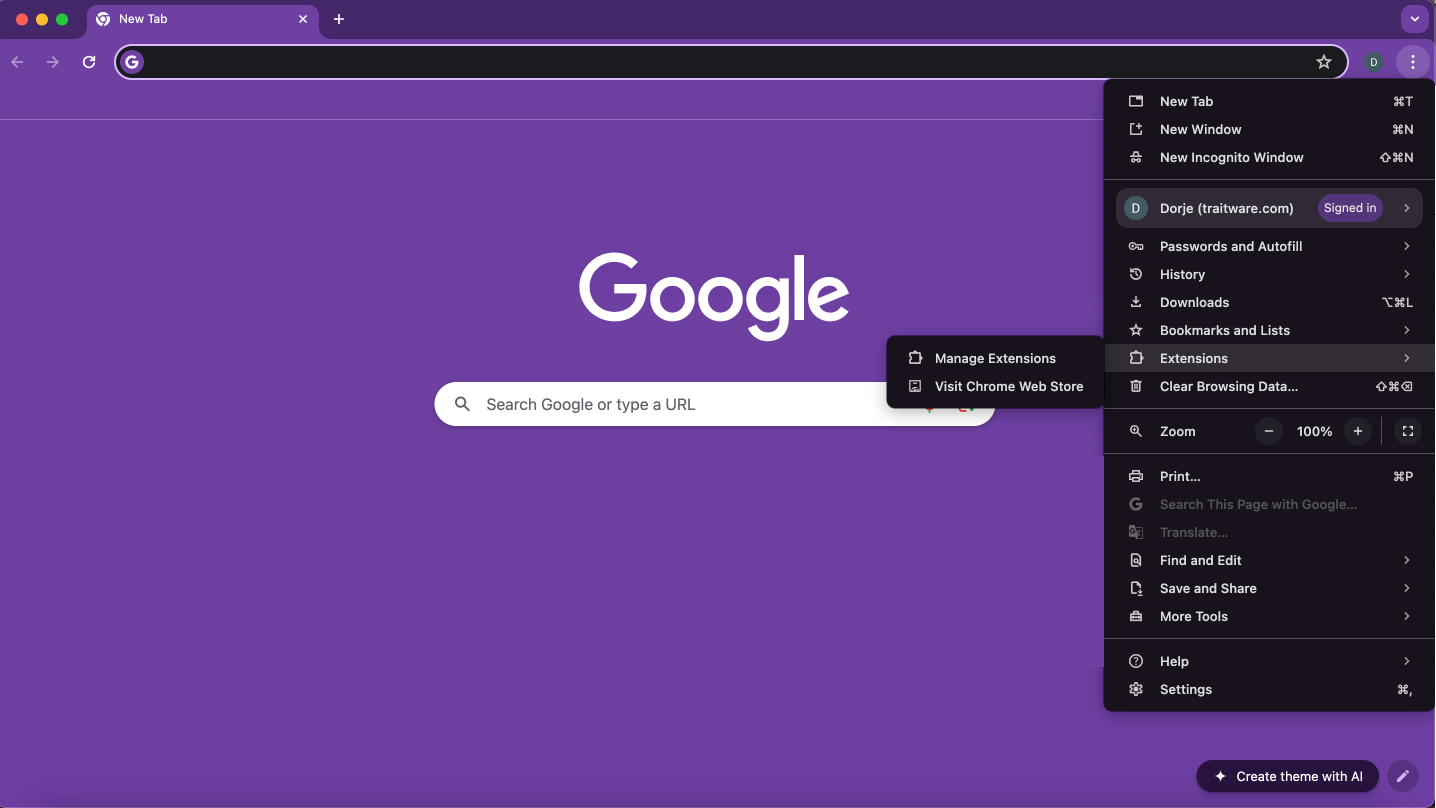This screenshot has height=808, width=1436.
Task: Select New Window menu item
Action: [1269, 129]
